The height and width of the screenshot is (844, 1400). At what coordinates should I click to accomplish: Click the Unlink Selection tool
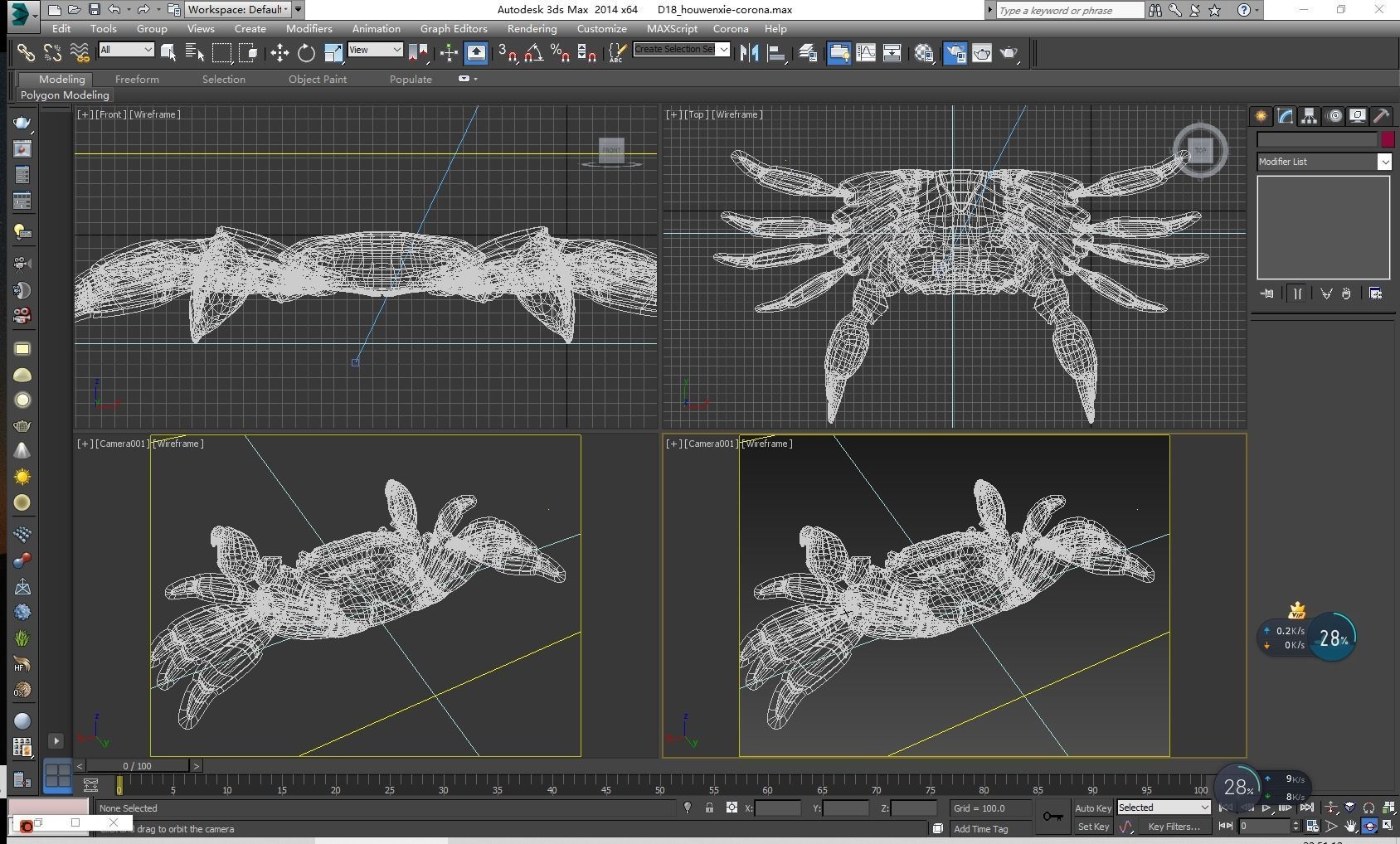(x=52, y=53)
